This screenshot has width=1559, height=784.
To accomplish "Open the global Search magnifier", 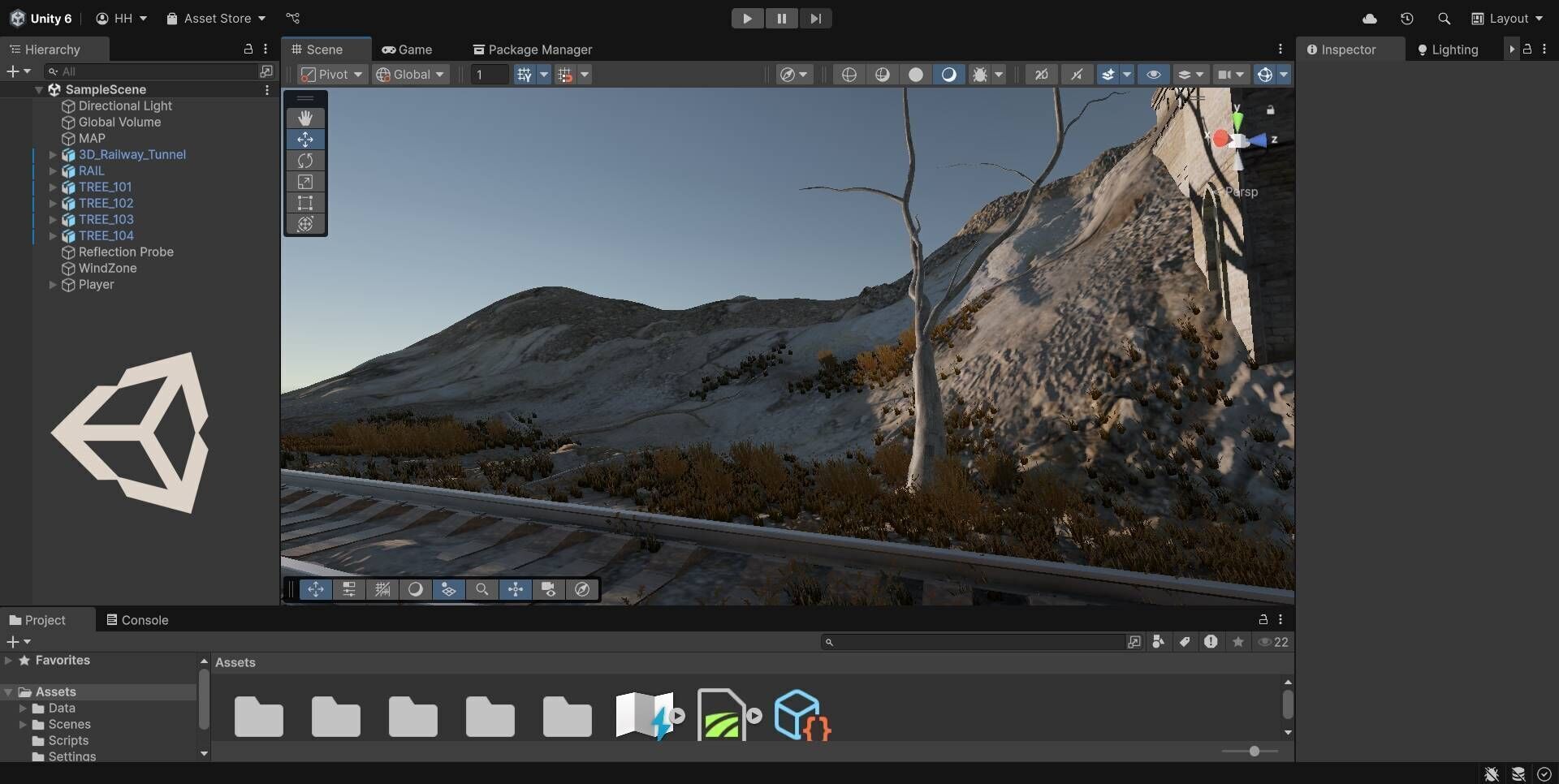I will point(1444,19).
